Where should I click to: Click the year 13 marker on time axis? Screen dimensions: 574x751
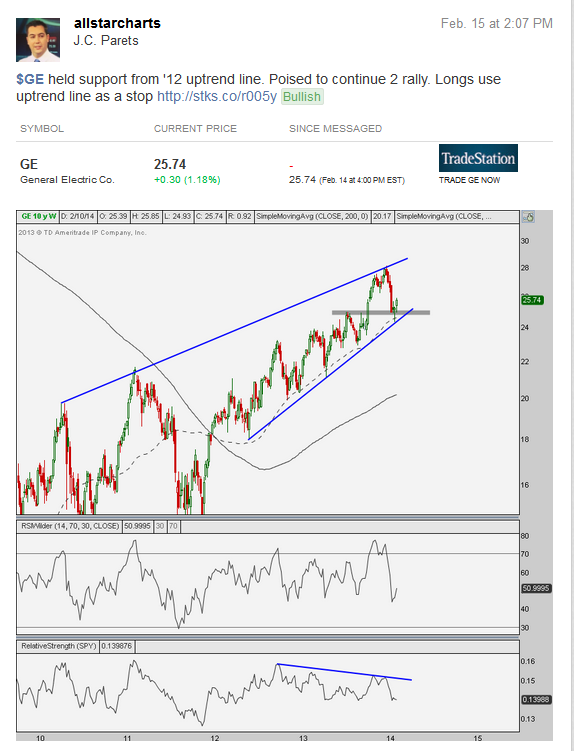click(x=303, y=738)
